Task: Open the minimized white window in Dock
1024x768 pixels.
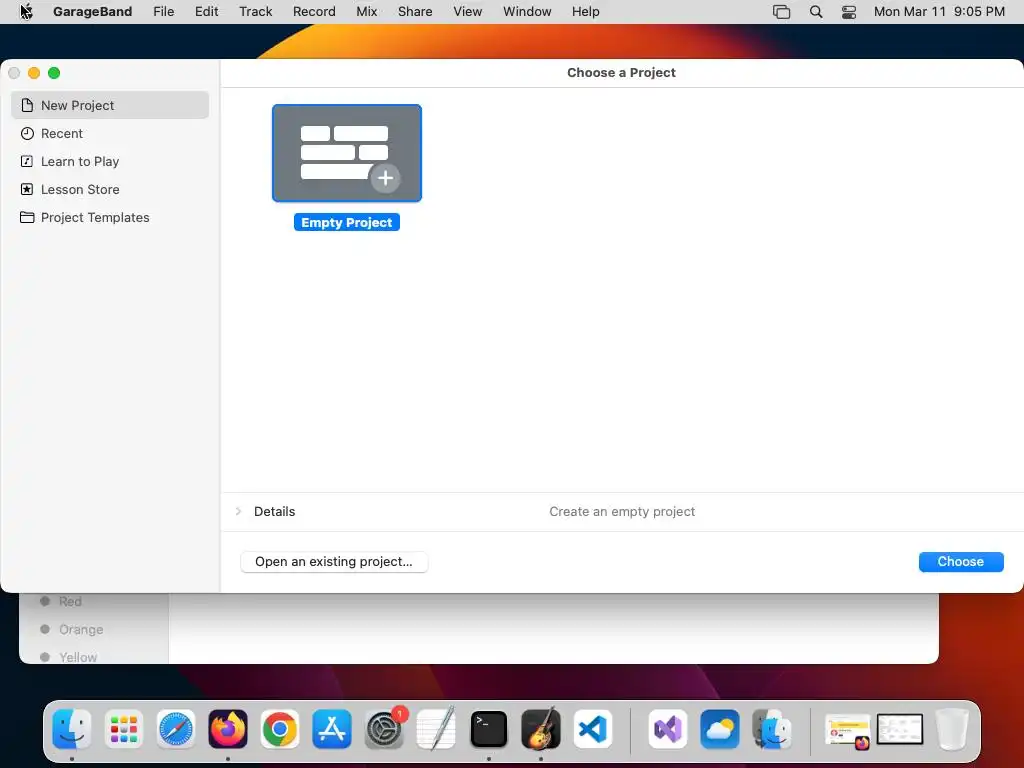Action: [x=899, y=729]
